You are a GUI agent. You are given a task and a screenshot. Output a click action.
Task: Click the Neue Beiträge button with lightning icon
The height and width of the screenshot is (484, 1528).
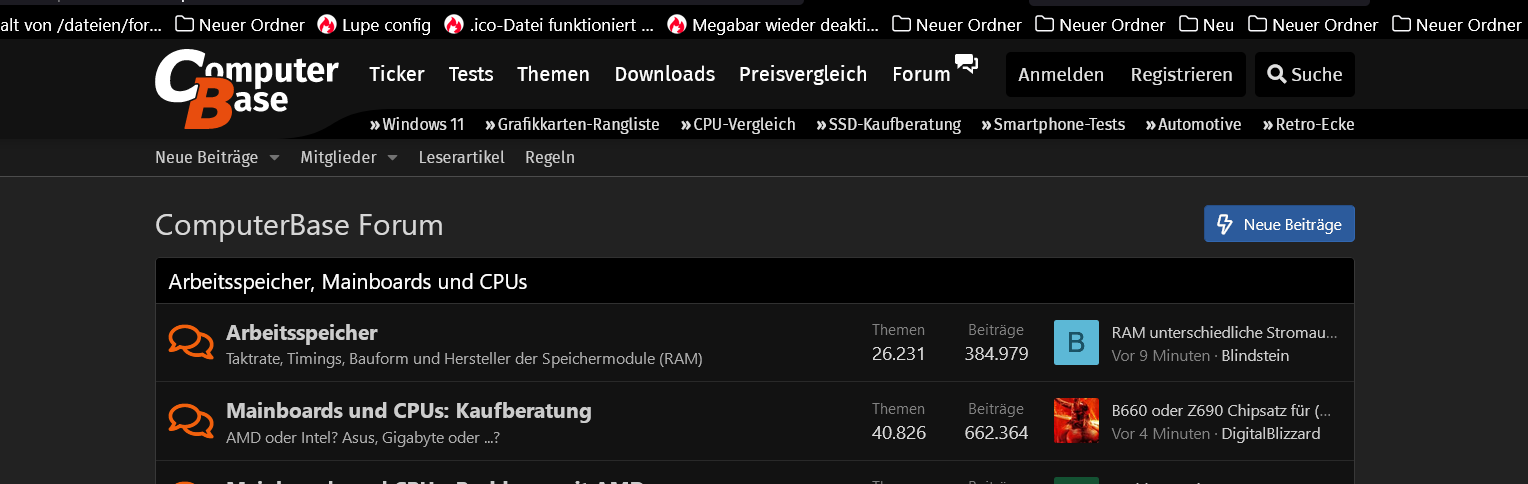click(1279, 224)
